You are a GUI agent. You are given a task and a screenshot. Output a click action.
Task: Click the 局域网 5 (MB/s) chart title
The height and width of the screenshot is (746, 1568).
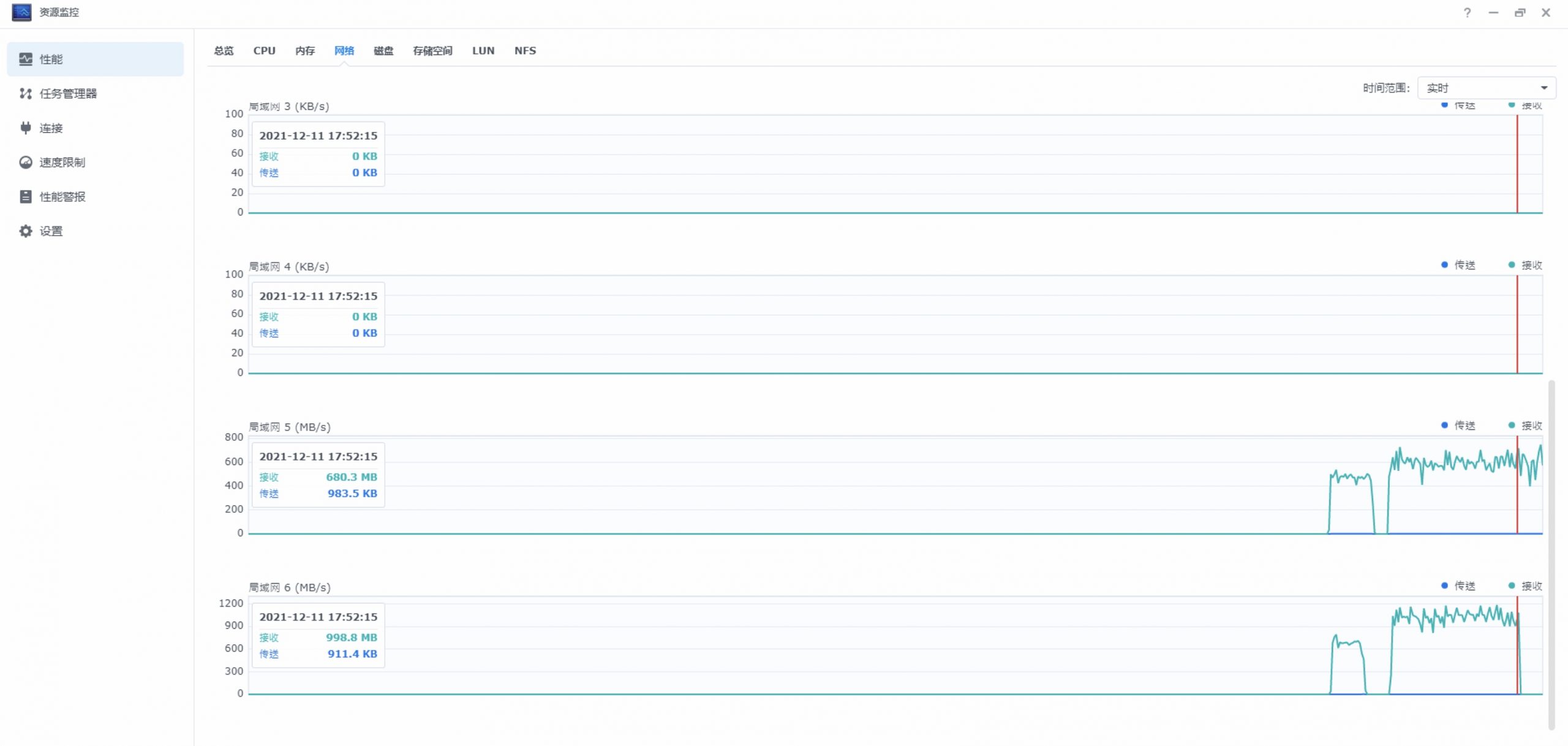(290, 427)
